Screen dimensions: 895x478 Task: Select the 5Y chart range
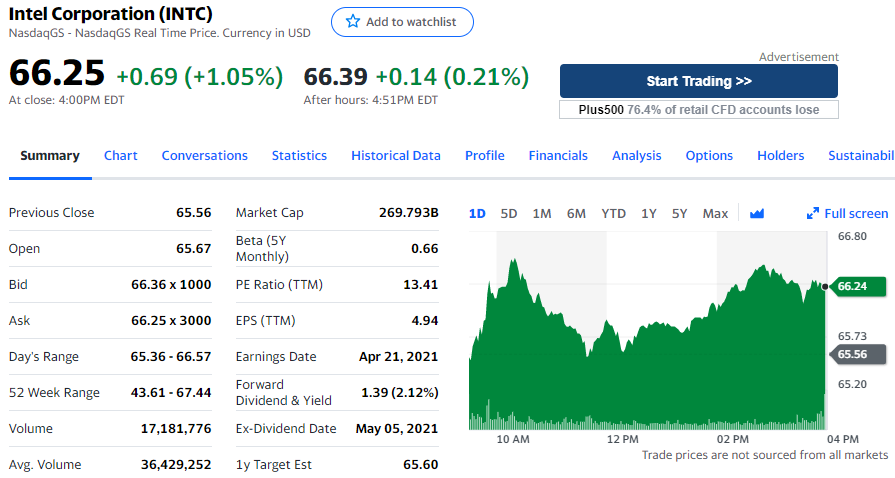click(x=680, y=213)
